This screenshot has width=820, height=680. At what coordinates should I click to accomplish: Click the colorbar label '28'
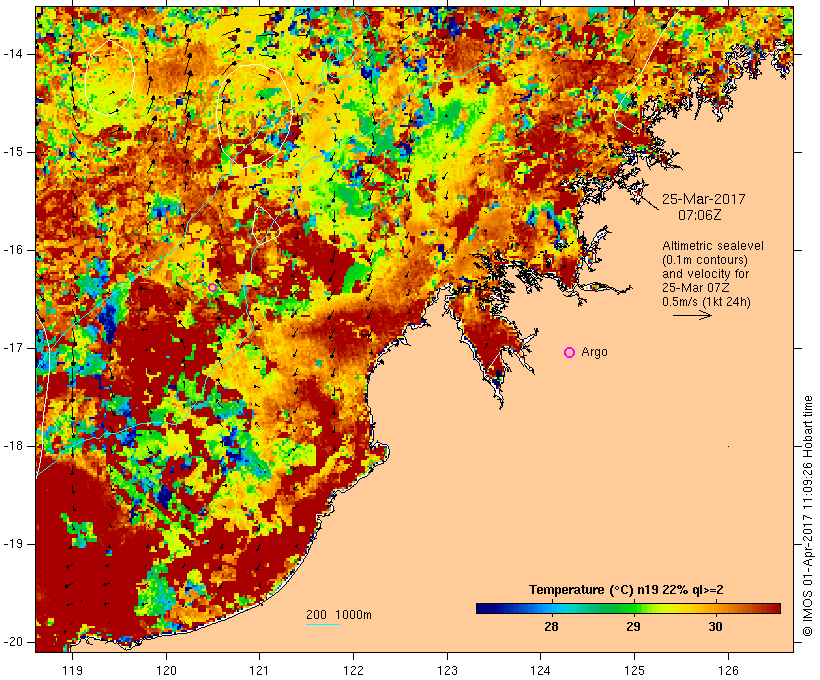tap(551, 627)
